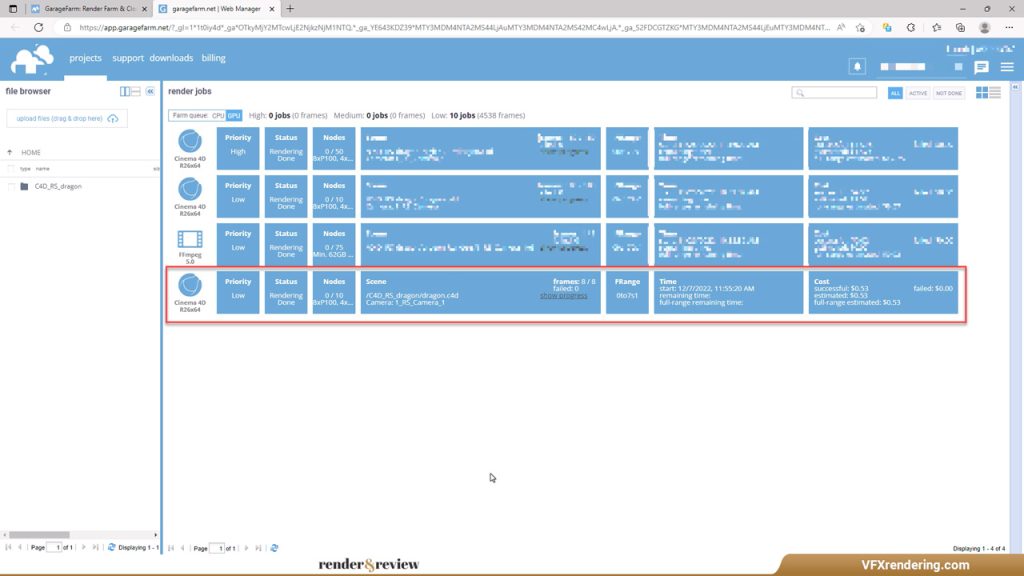This screenshot has width=1024, height=576.
Task: Click the render jobs search field
Action: click(834, 93)
